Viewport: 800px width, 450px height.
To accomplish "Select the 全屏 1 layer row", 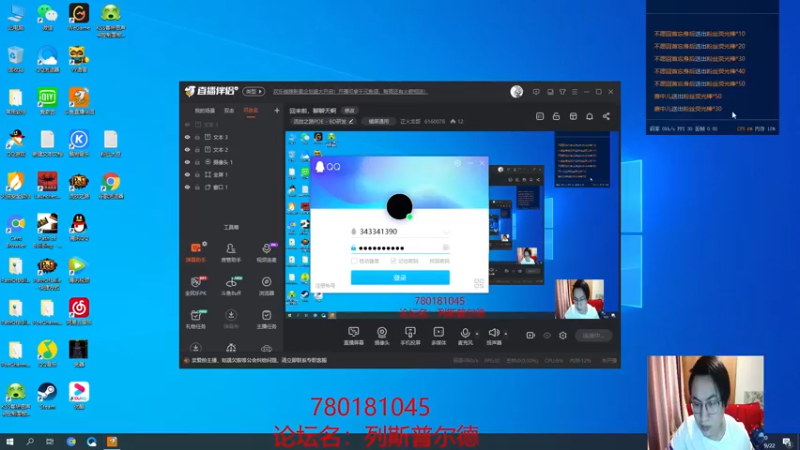I will [232, 174].
